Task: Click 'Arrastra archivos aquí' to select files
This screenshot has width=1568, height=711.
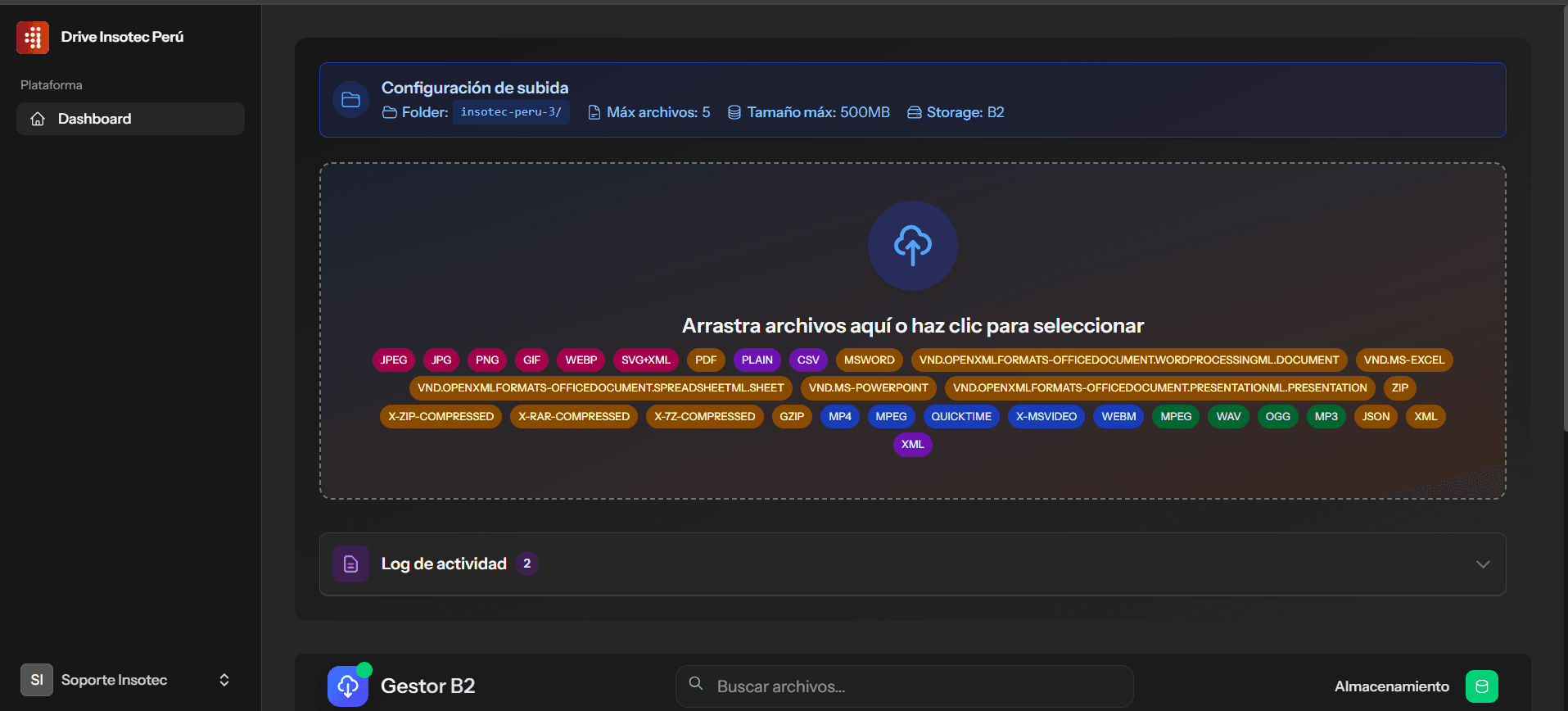Action: click(912, 326)
